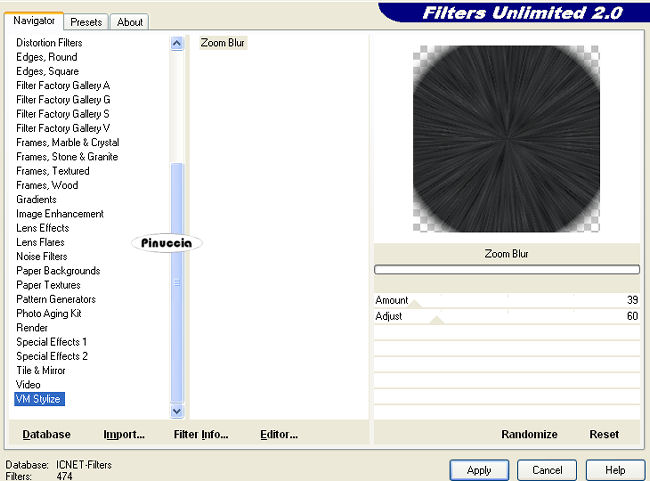Screen dimensions: 650x481
Task: Select Noise Filters category
Action: pyautogui.click(x=41, y=257)
